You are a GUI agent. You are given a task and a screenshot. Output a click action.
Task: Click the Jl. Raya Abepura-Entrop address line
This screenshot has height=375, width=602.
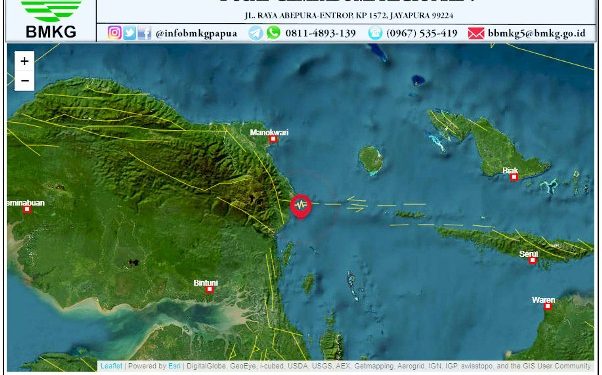(349, 15)
